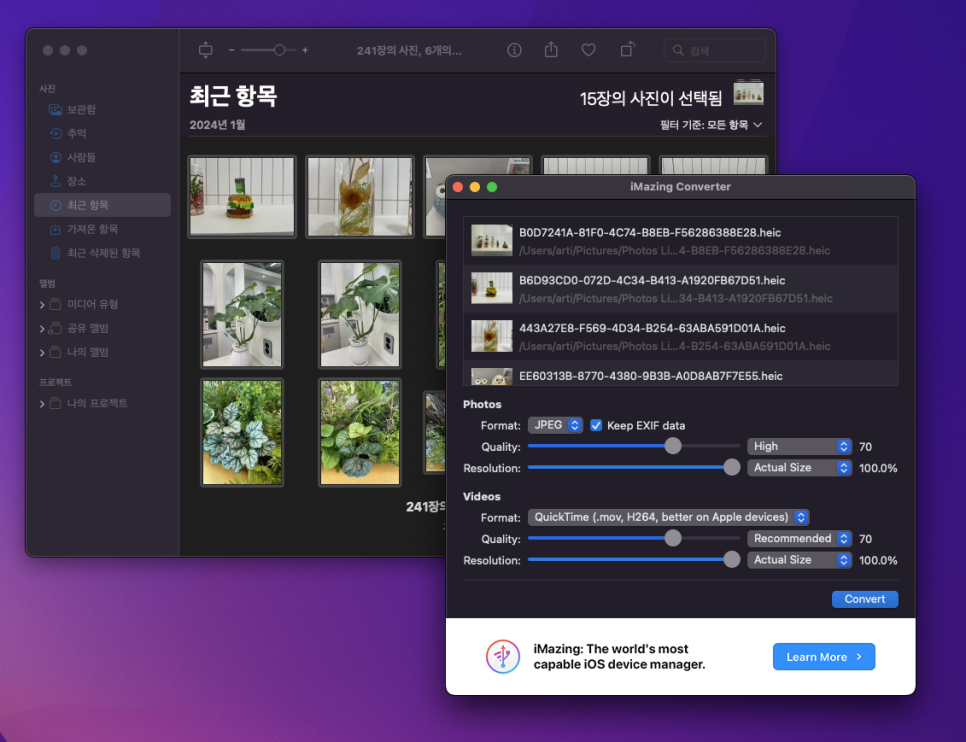Select 최근 항목 in Photos sidebar
966x742 pixels.
point(102,205)
